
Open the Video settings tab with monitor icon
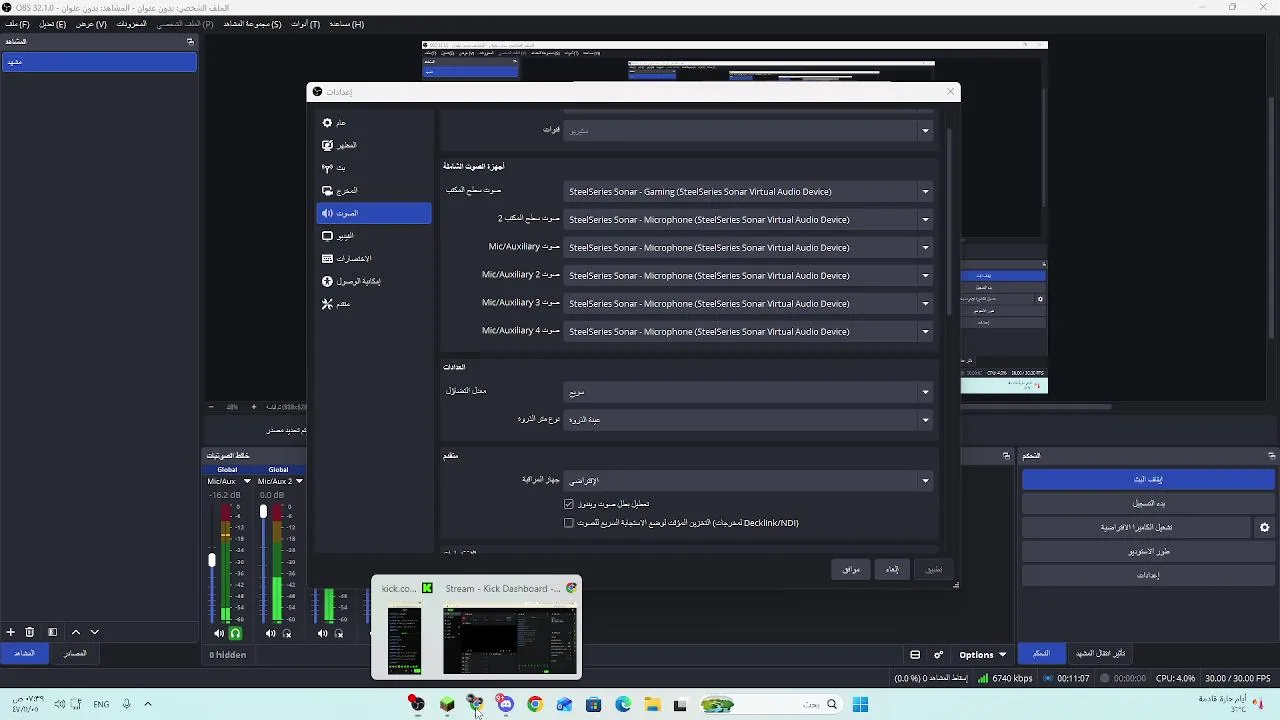coord(373,236)
